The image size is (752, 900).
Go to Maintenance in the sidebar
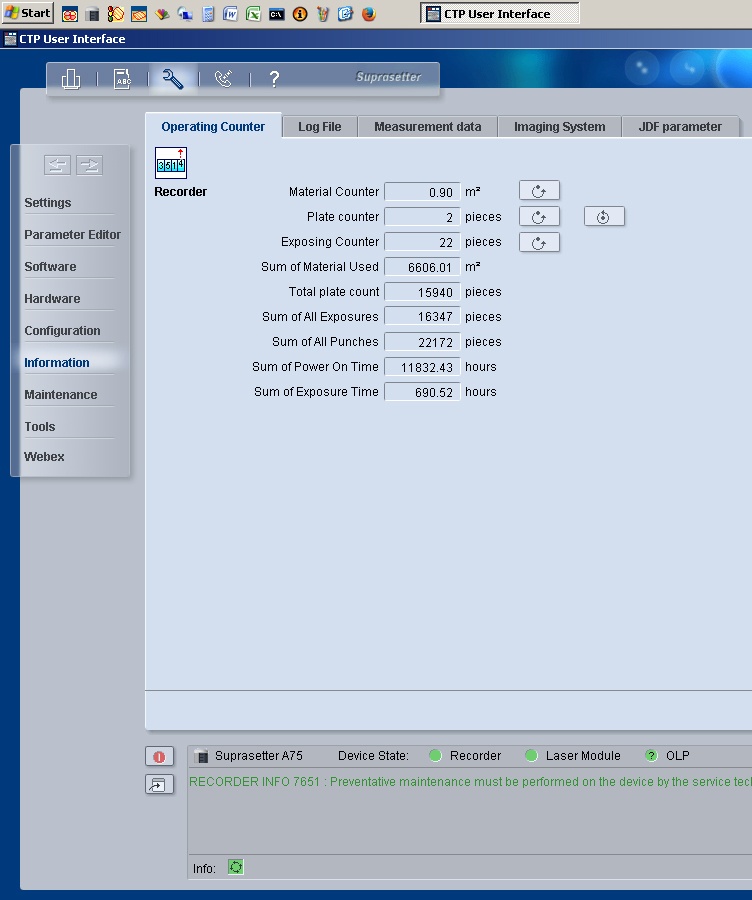[61, 395]
